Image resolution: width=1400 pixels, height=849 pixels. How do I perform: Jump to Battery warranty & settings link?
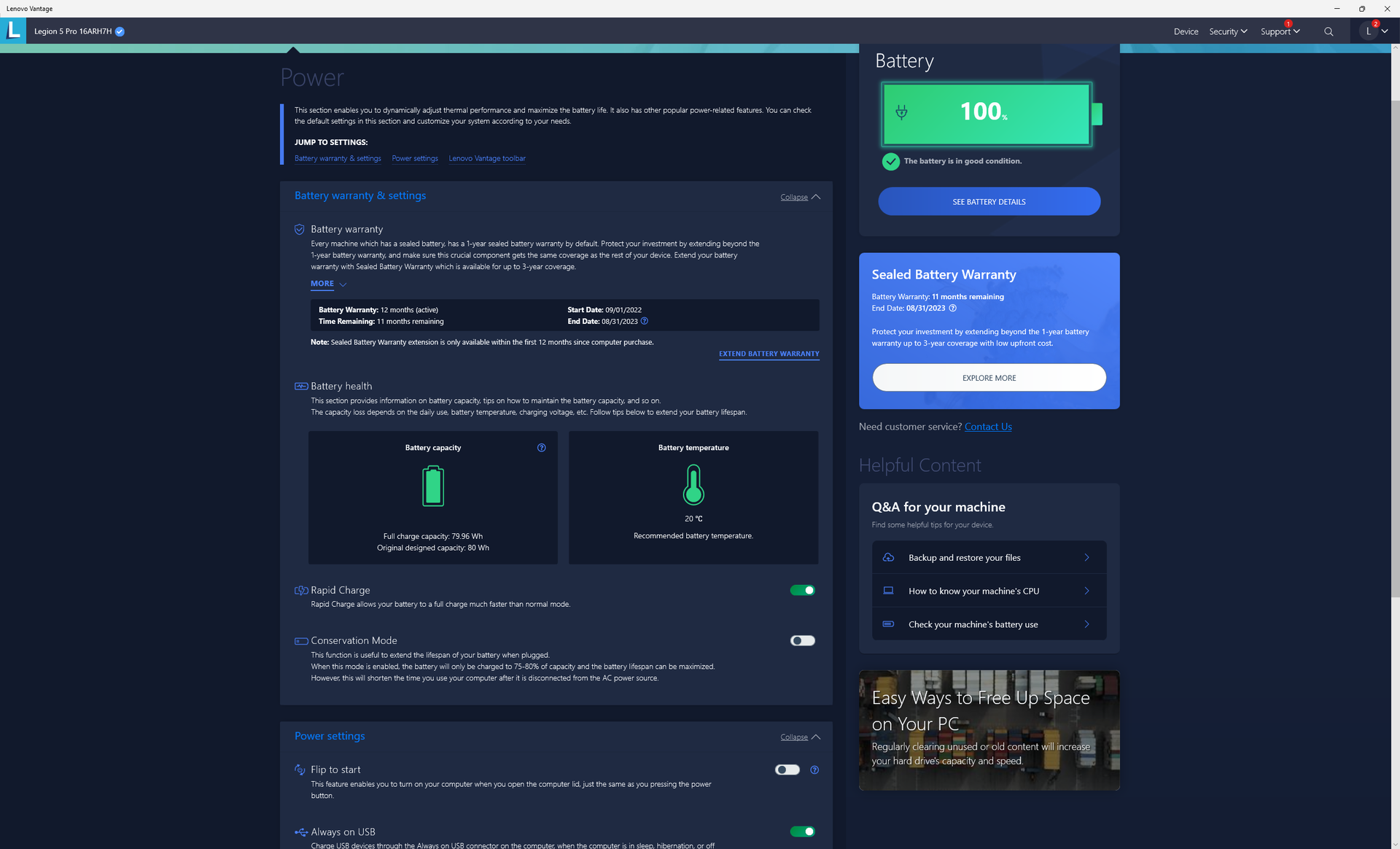coord(338,158)
